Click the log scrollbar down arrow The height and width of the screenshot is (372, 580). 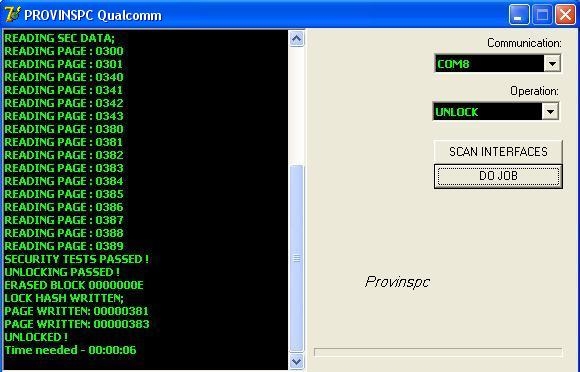pos(296,361)
